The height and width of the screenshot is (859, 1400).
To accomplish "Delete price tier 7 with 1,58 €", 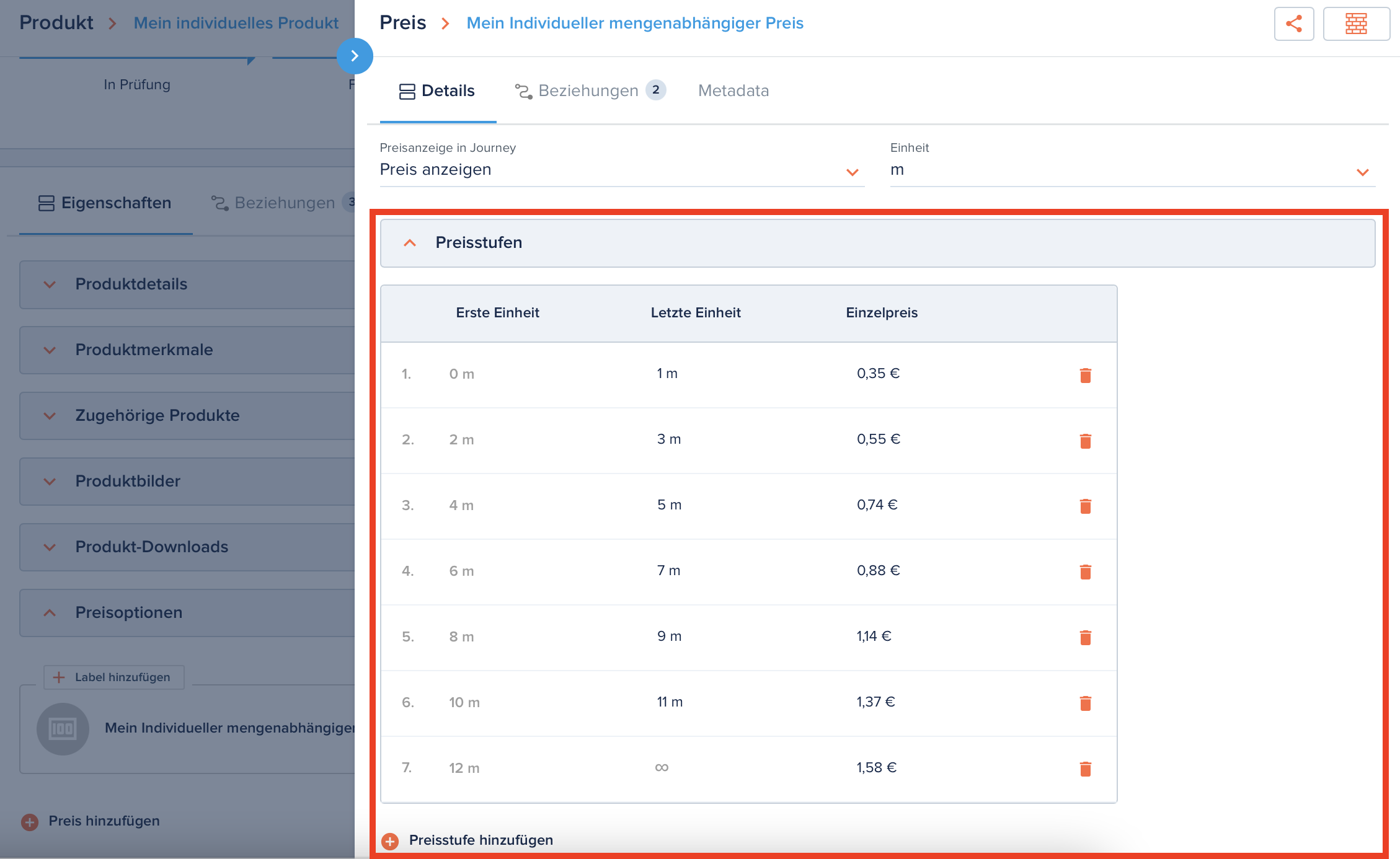I will pyautogui.click(x=1085, y=769).
